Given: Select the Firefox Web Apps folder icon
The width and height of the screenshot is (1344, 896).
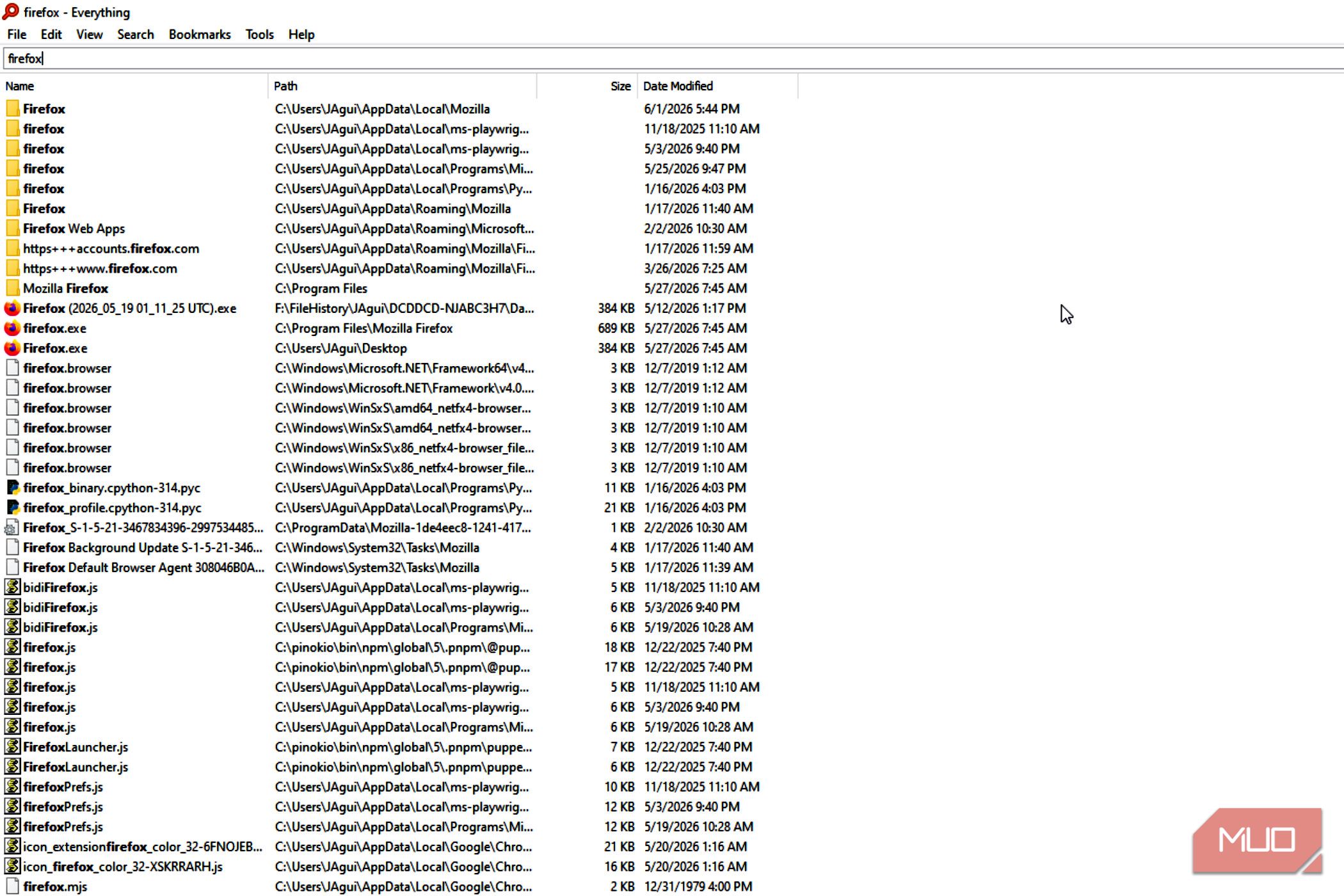Looking at the screenshot, I should [x=12, y=228].
